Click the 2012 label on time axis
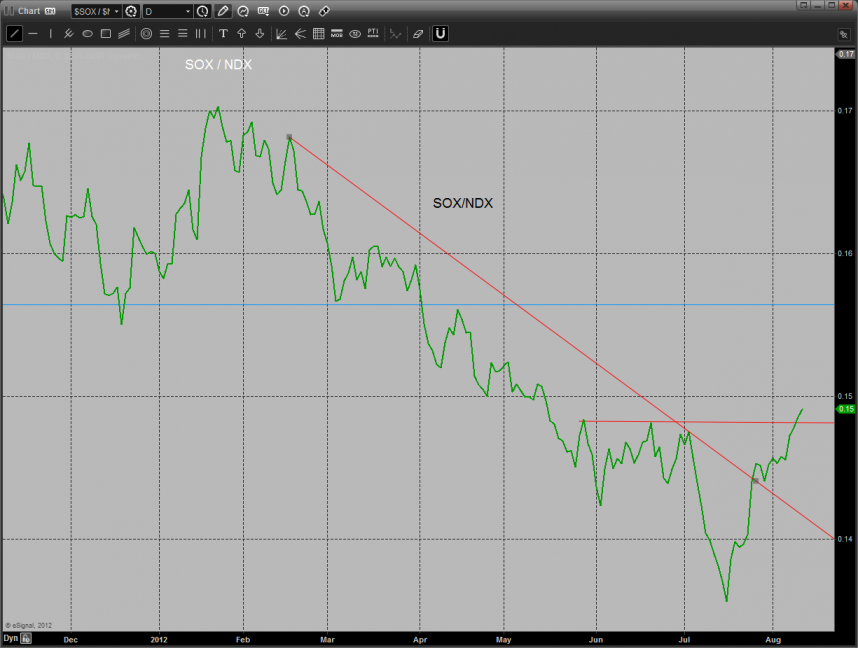Viewport: 858px width, 648px height. pos(159,639)
